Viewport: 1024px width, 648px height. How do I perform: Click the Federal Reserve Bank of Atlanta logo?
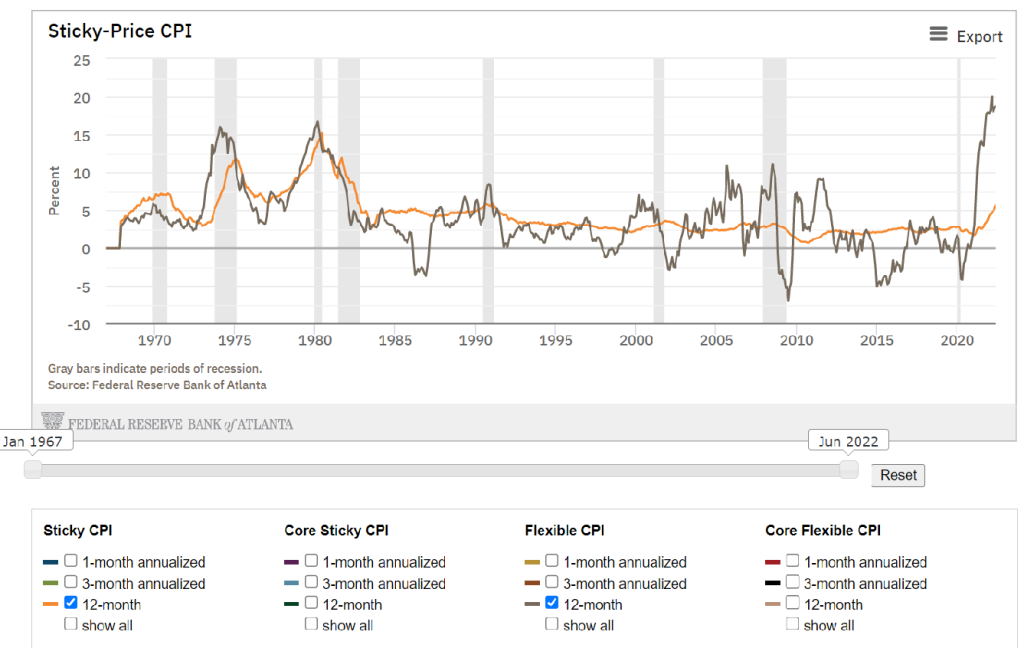coord(167,423)
